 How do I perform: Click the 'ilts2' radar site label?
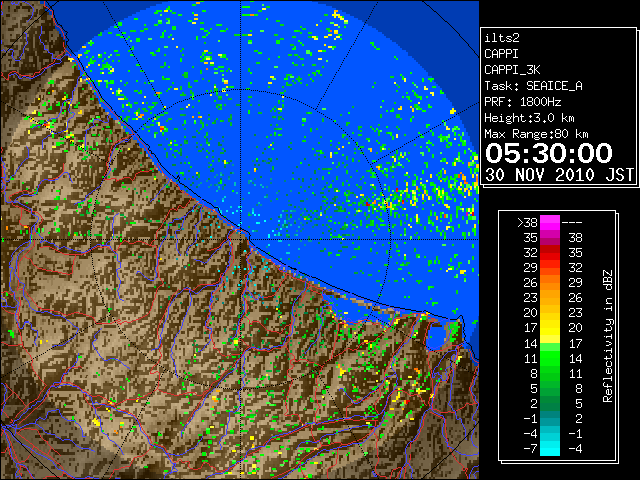point(502,38)
